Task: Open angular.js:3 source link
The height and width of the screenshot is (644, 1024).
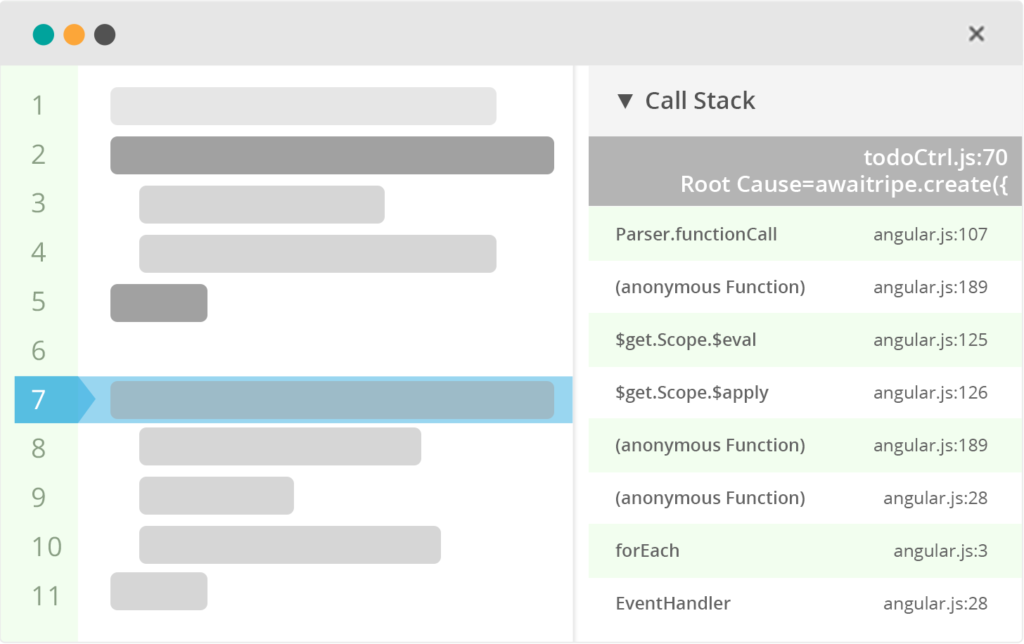Action: (x=940, y=551)
